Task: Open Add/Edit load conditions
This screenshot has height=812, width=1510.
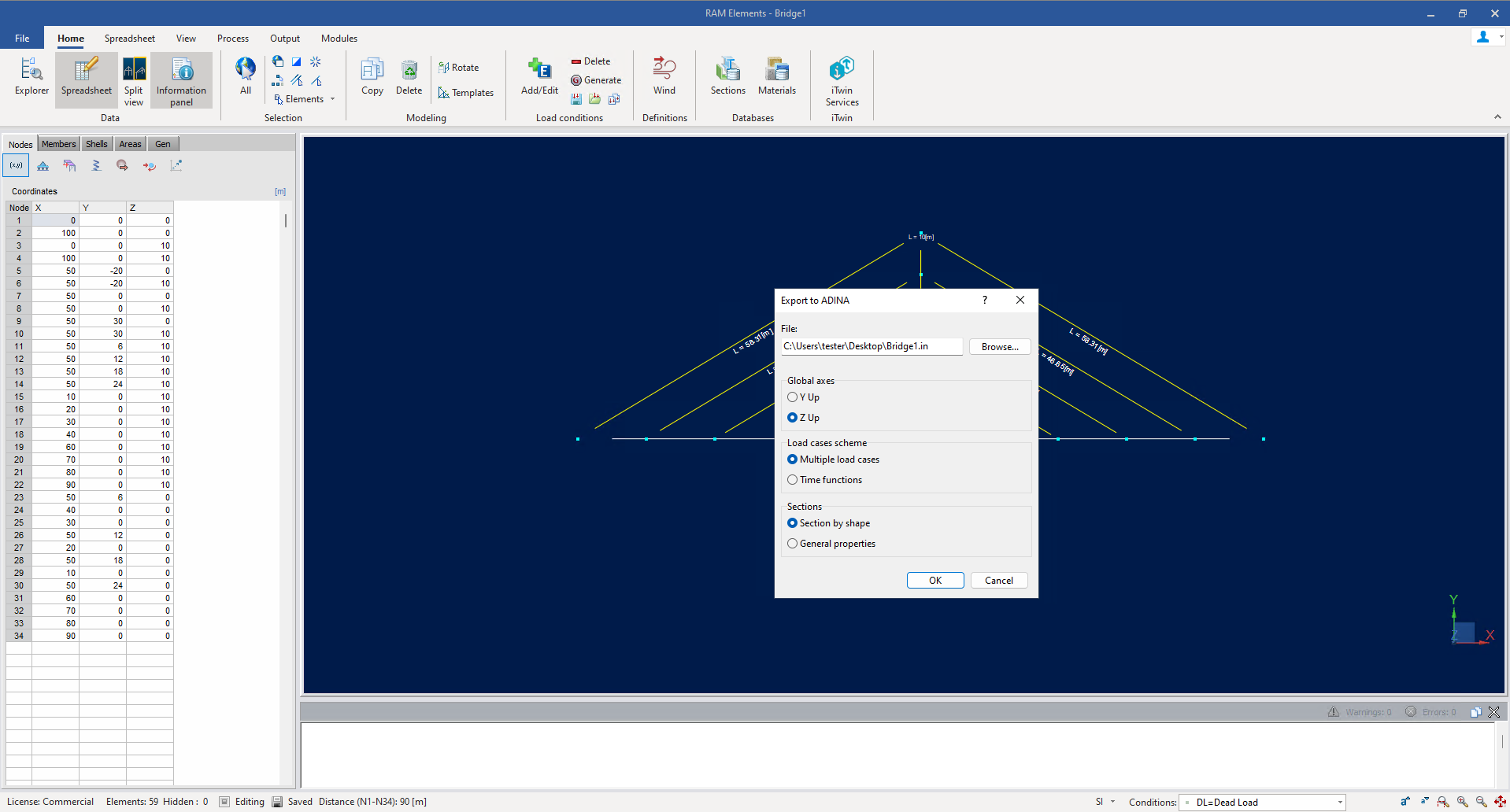Action: pos(539,76)
